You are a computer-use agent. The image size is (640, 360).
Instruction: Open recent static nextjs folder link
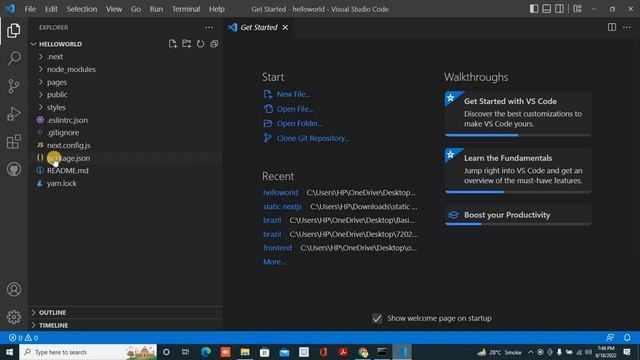click(282, 207)
